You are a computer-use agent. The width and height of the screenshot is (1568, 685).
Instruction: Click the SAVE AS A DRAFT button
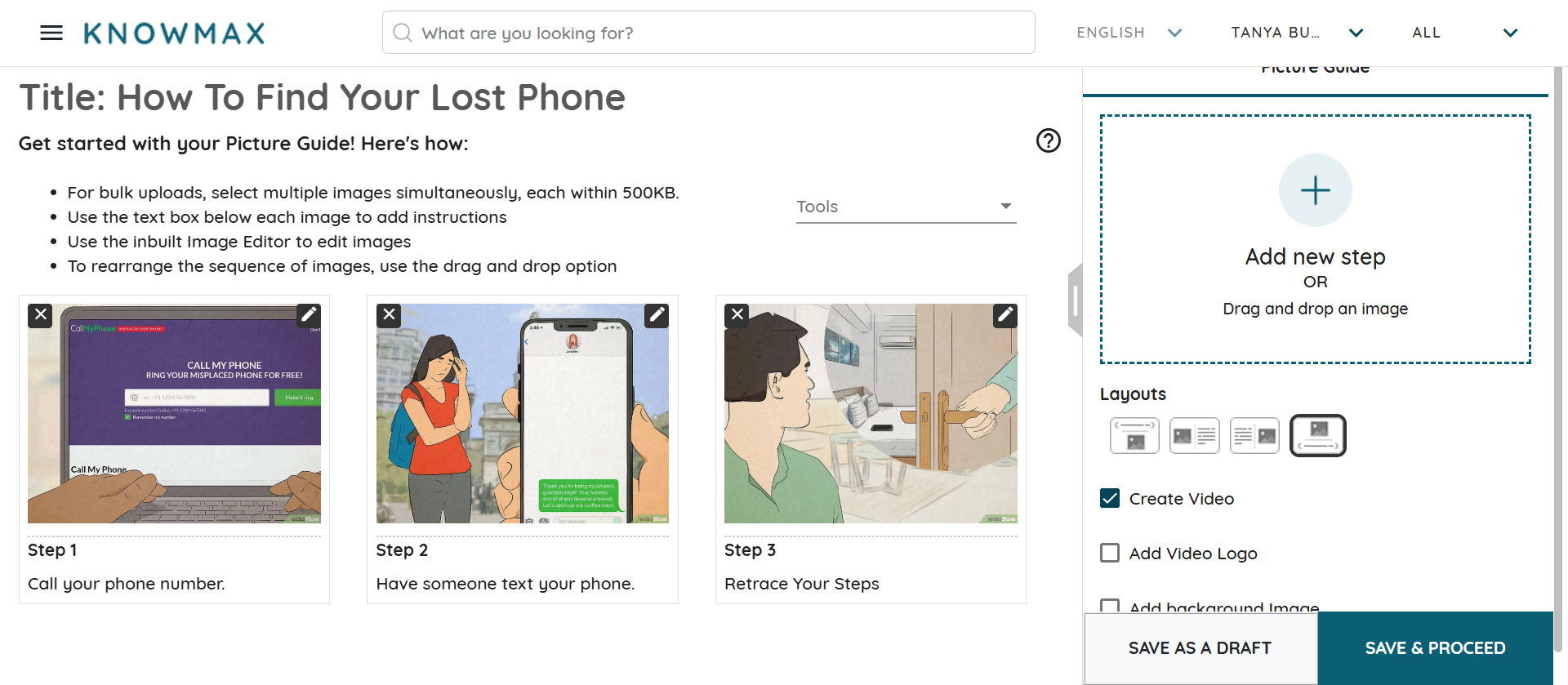coord(1200,648)
